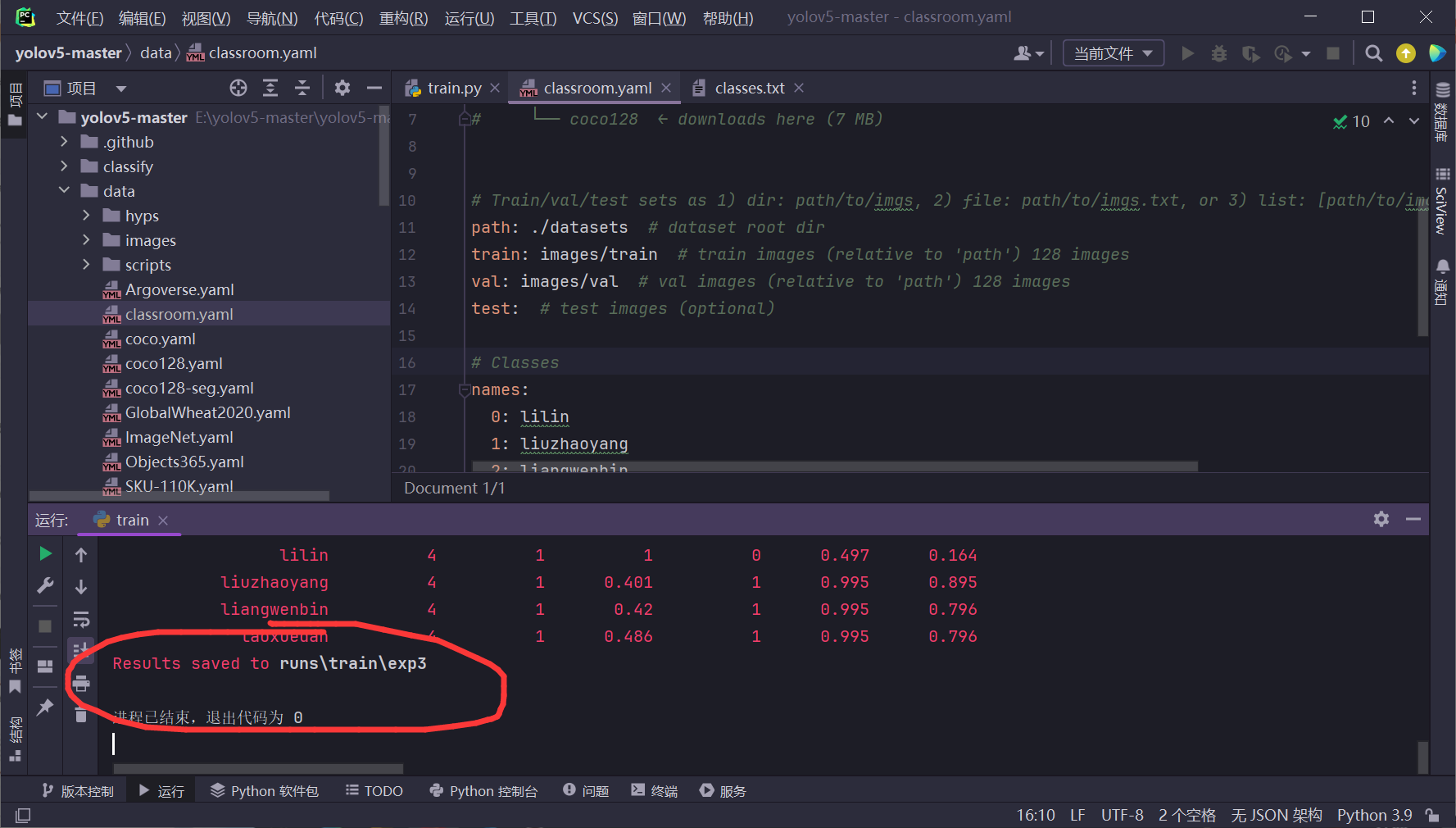
Task: Open the Notifications bell panel
Action: point(1442,281)
